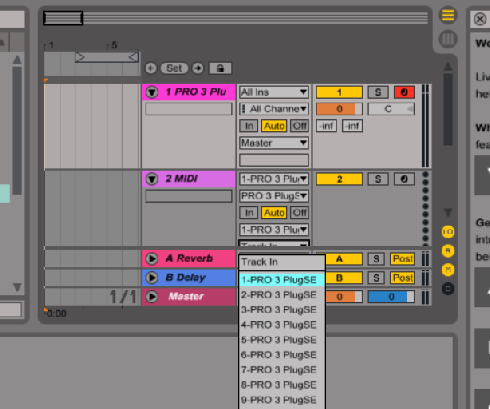490x409 pixels.
Task: Set track 1 monitor to Off
Action: click(299, 126)
